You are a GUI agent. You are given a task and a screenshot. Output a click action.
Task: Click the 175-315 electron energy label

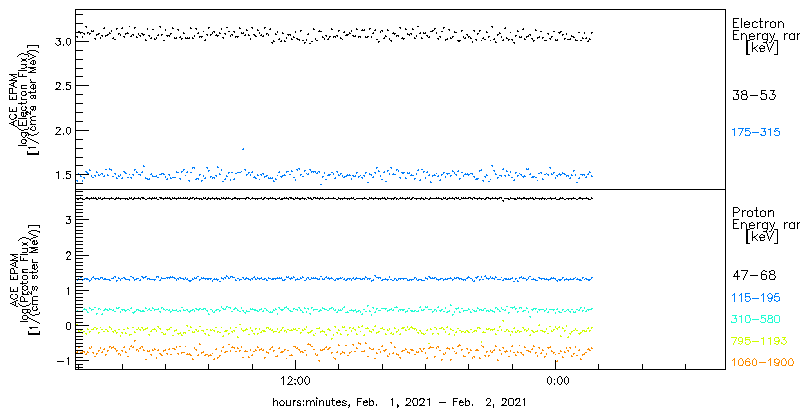coord(756,133)
